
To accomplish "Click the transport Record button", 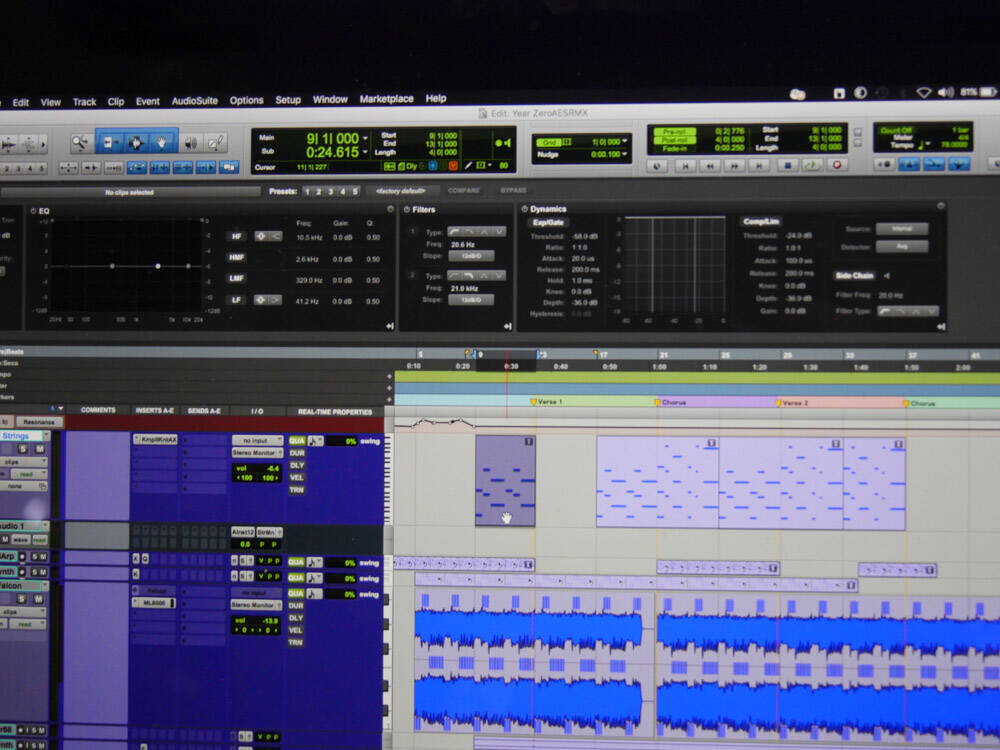I will (837, 165).
